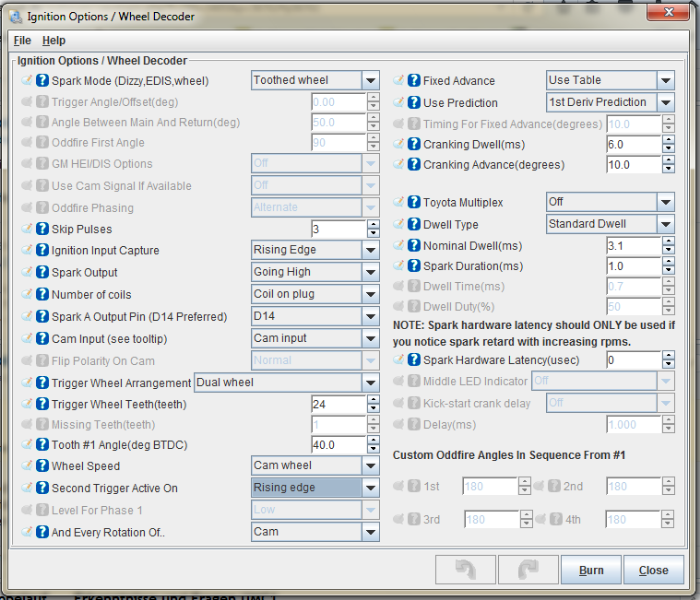Open the File menu

click(x=22, y=41)
